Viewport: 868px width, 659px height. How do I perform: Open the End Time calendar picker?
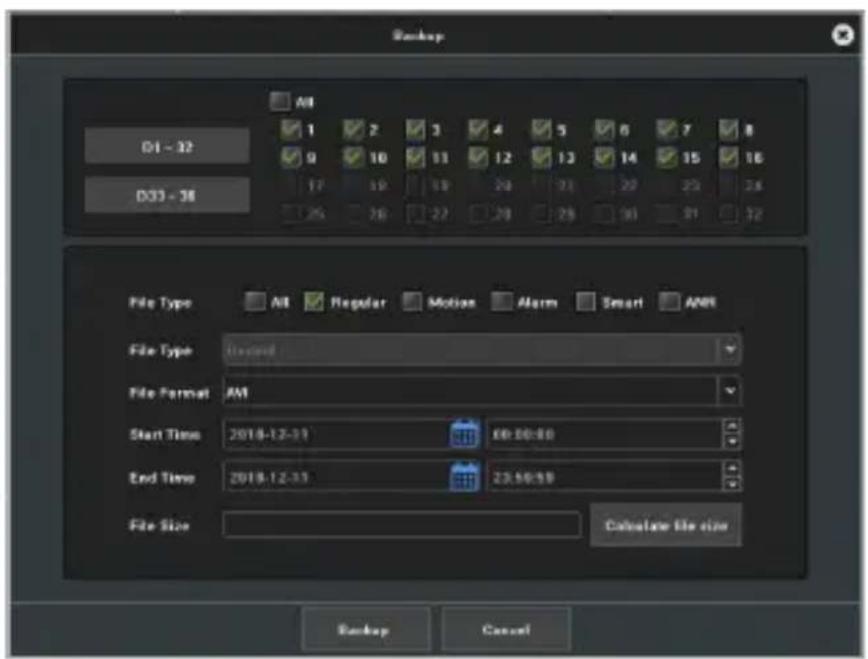[464, 477]
